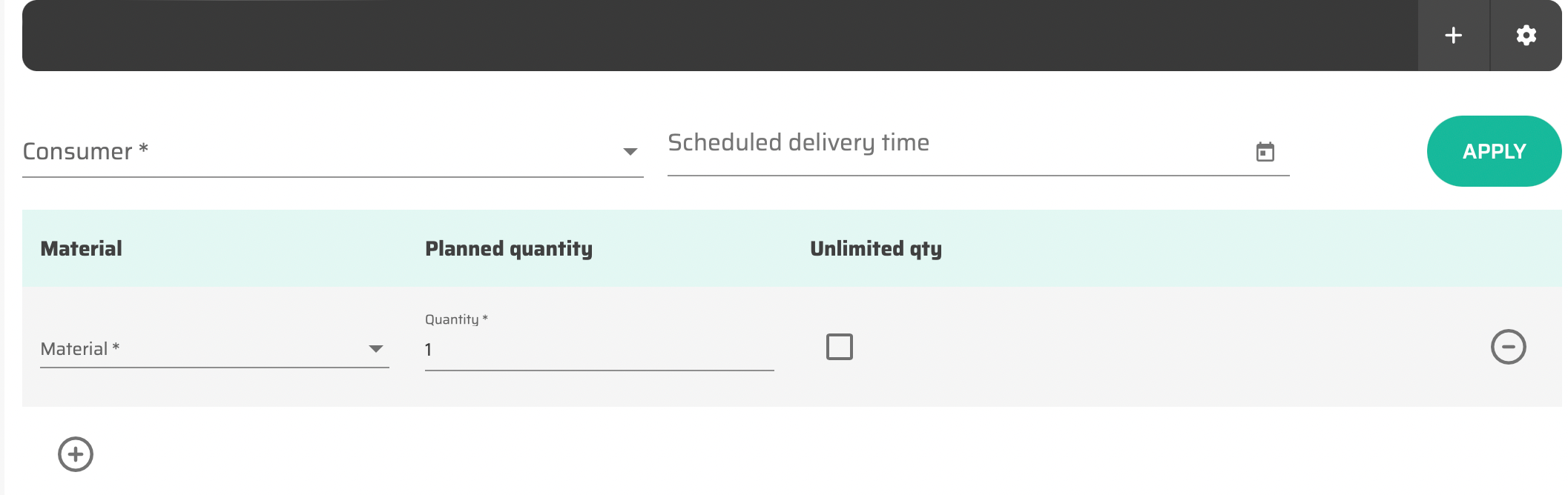Click the small 'Quantity *' field label
The width and height of the screenshot is (1568, 495).
[x=456, y=319]
